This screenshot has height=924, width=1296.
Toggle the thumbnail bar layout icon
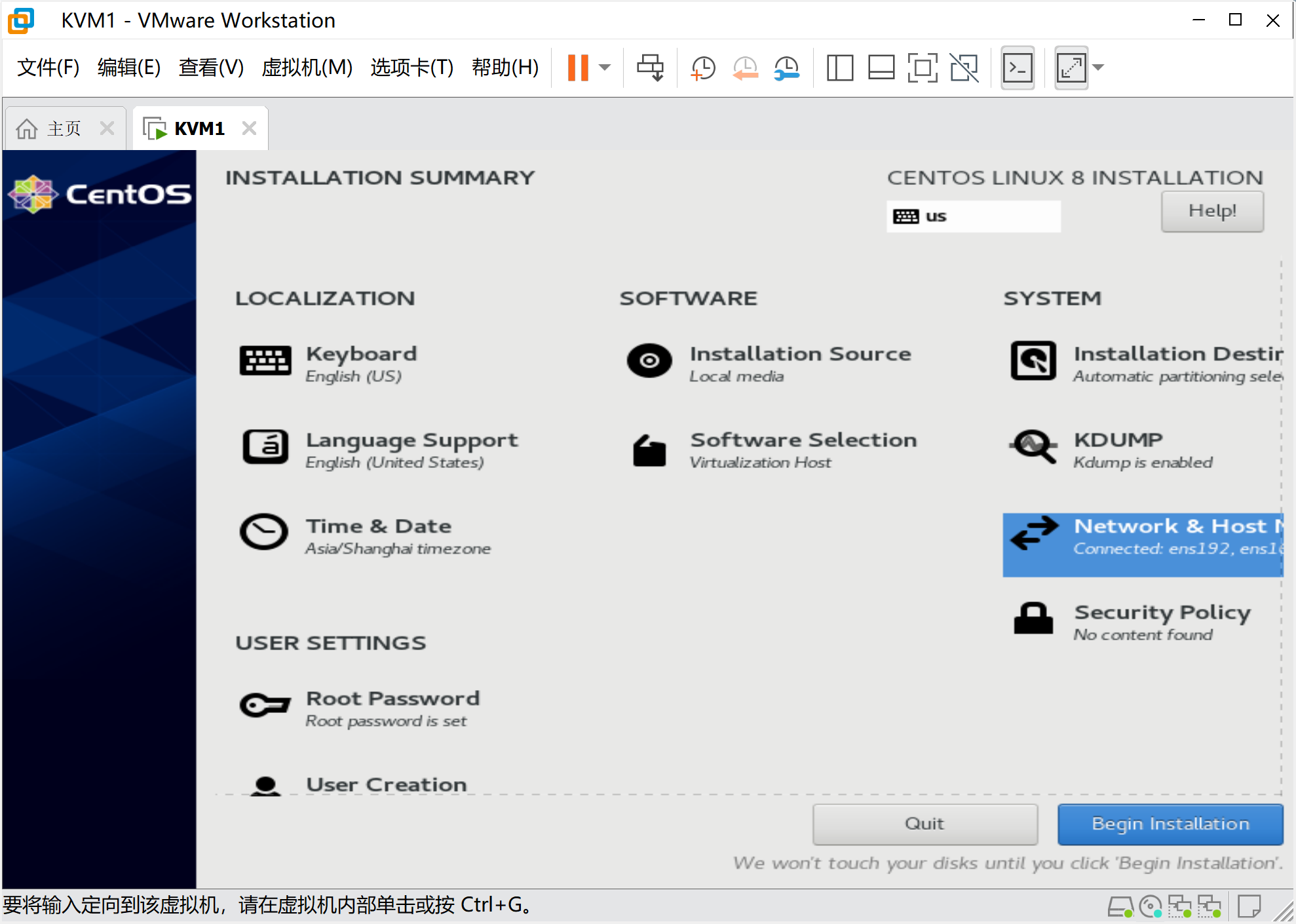pos(881,67)
